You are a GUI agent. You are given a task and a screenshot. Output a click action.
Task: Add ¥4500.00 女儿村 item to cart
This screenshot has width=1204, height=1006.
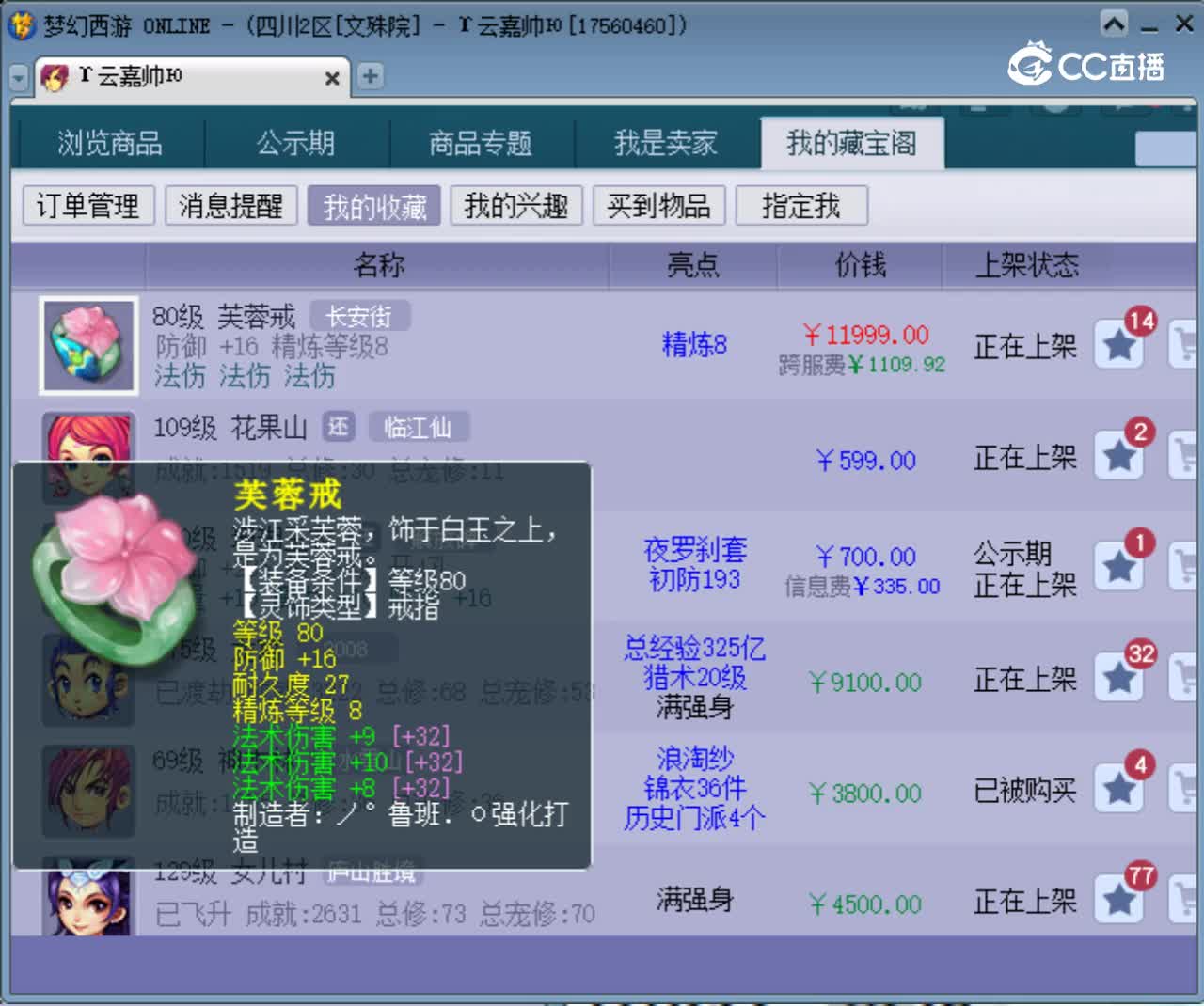(x=1183, y=901)
